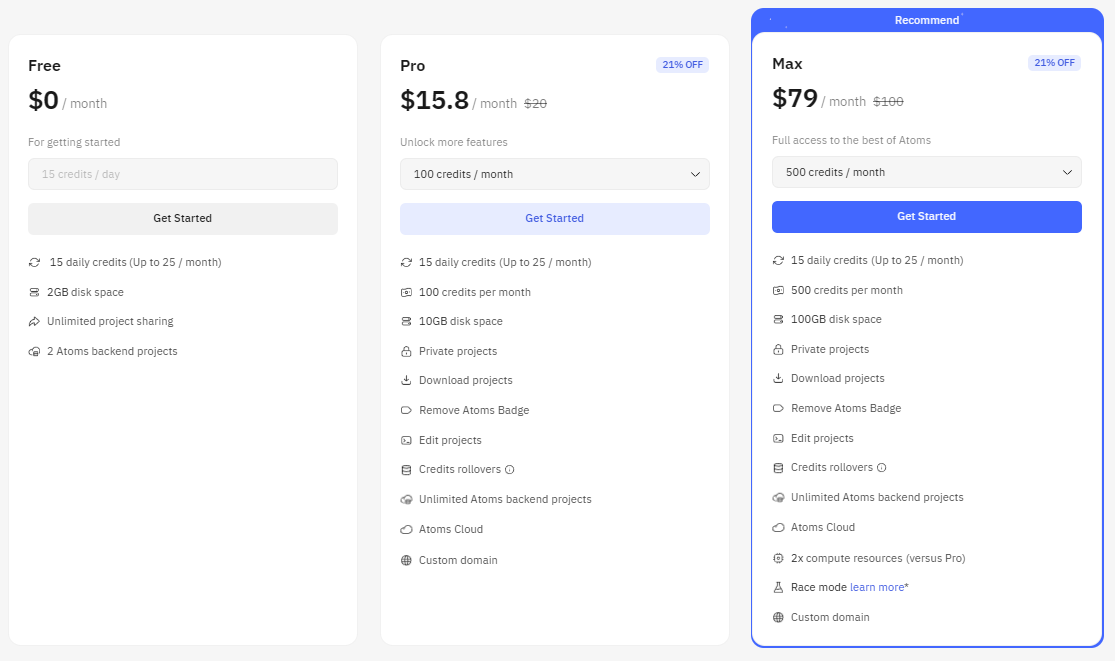Click 'Unlimited project sharing' text
Screen dimensions: 1115x661
click(x=110, y=321)
